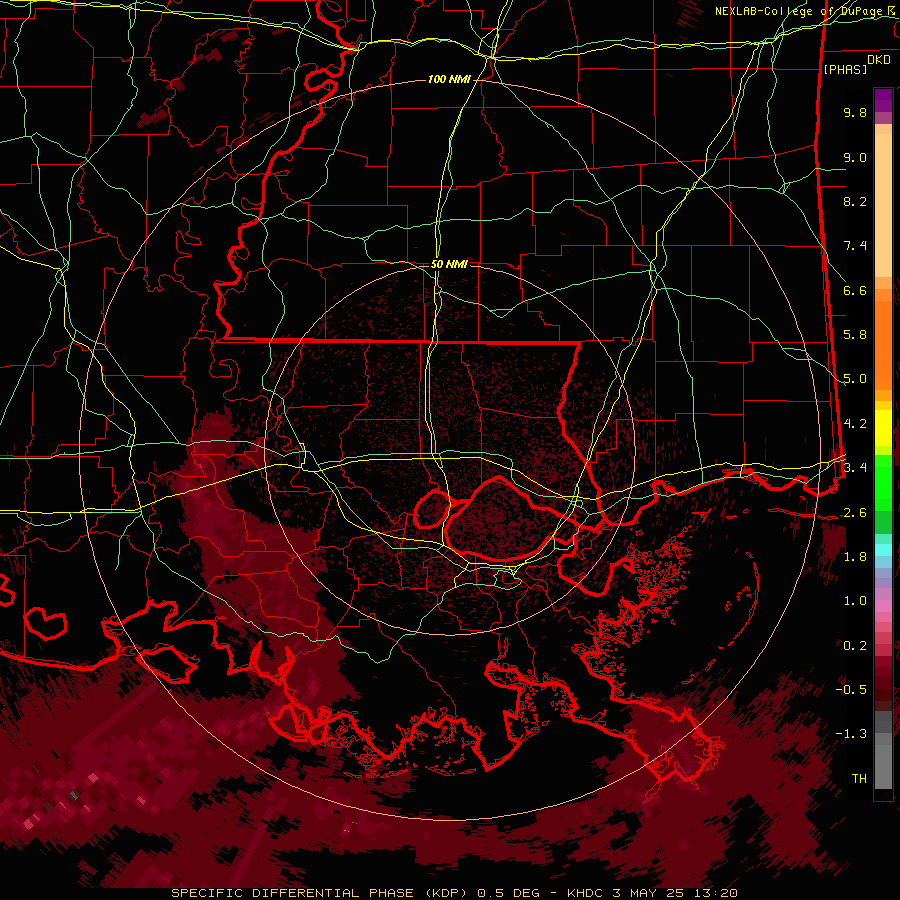Click the TH label on the color scale

859,779
